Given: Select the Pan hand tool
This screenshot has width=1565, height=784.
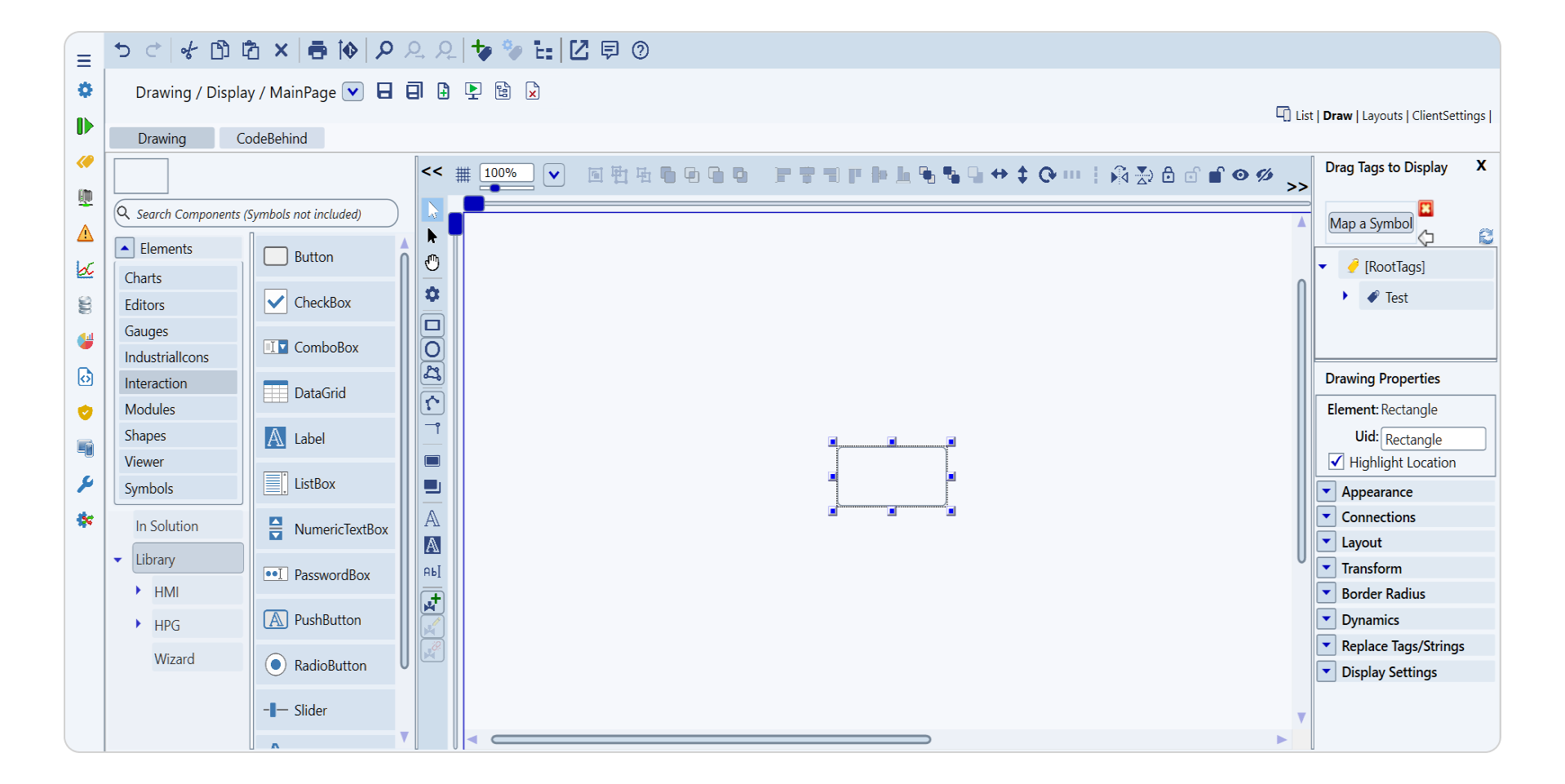Looking at the screenshot, I should (432, 263).
